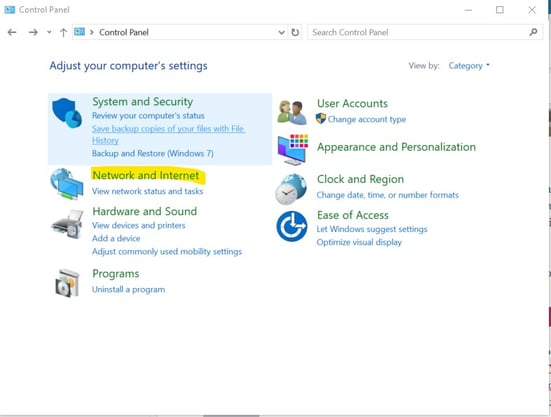Click the Clock and Region globe-clock icon

coord(291,189)
